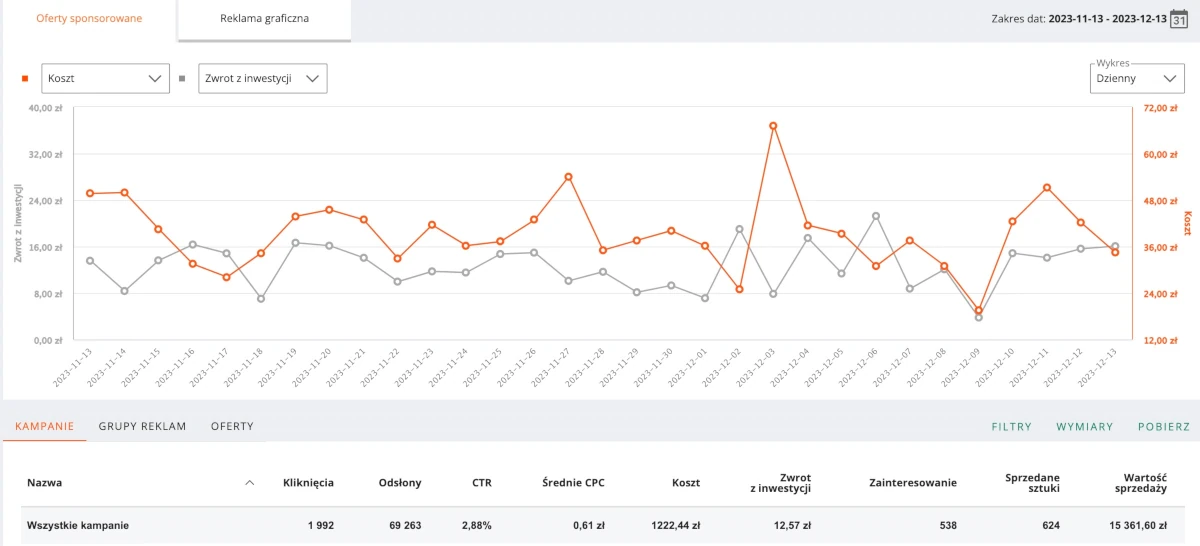This screenshot has width=1200, height=546.
Task: Click the Filtry link
Action: point(1011,426)
